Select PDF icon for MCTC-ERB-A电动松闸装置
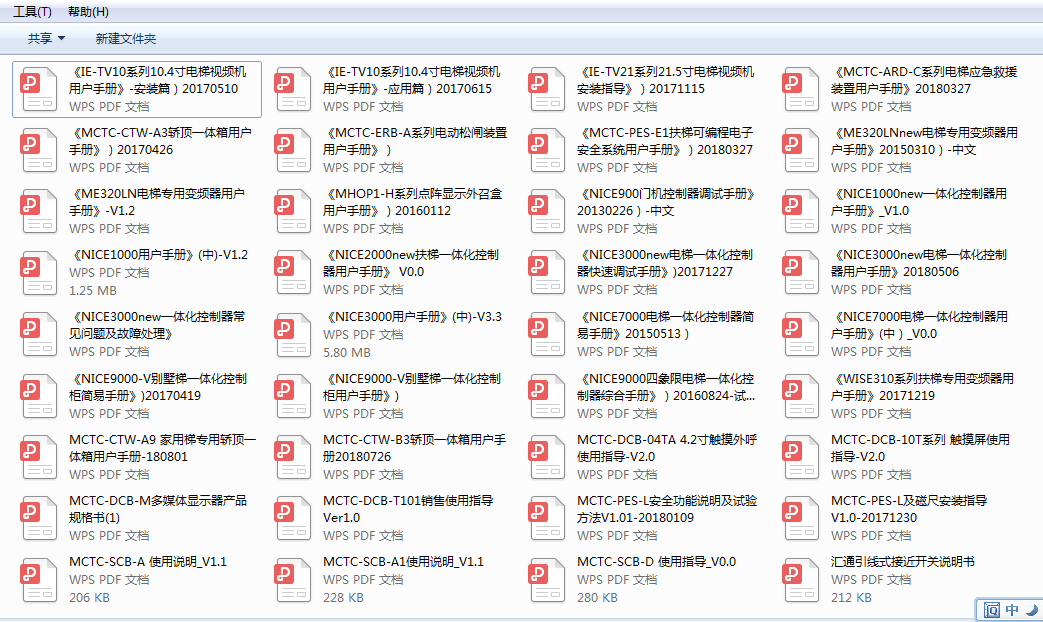 [x=293, y=150]
